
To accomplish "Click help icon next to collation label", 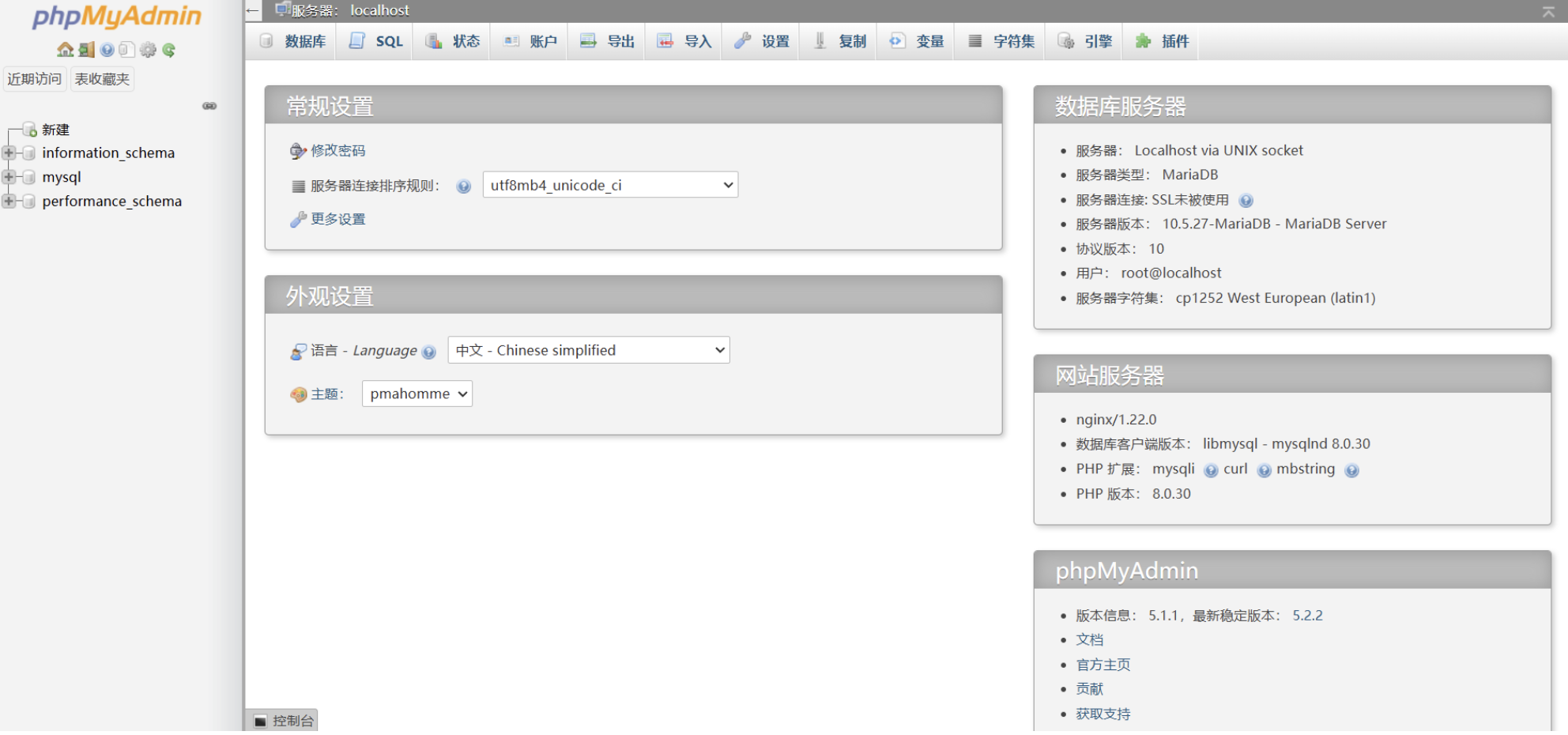I will click(x=464, y=187).
